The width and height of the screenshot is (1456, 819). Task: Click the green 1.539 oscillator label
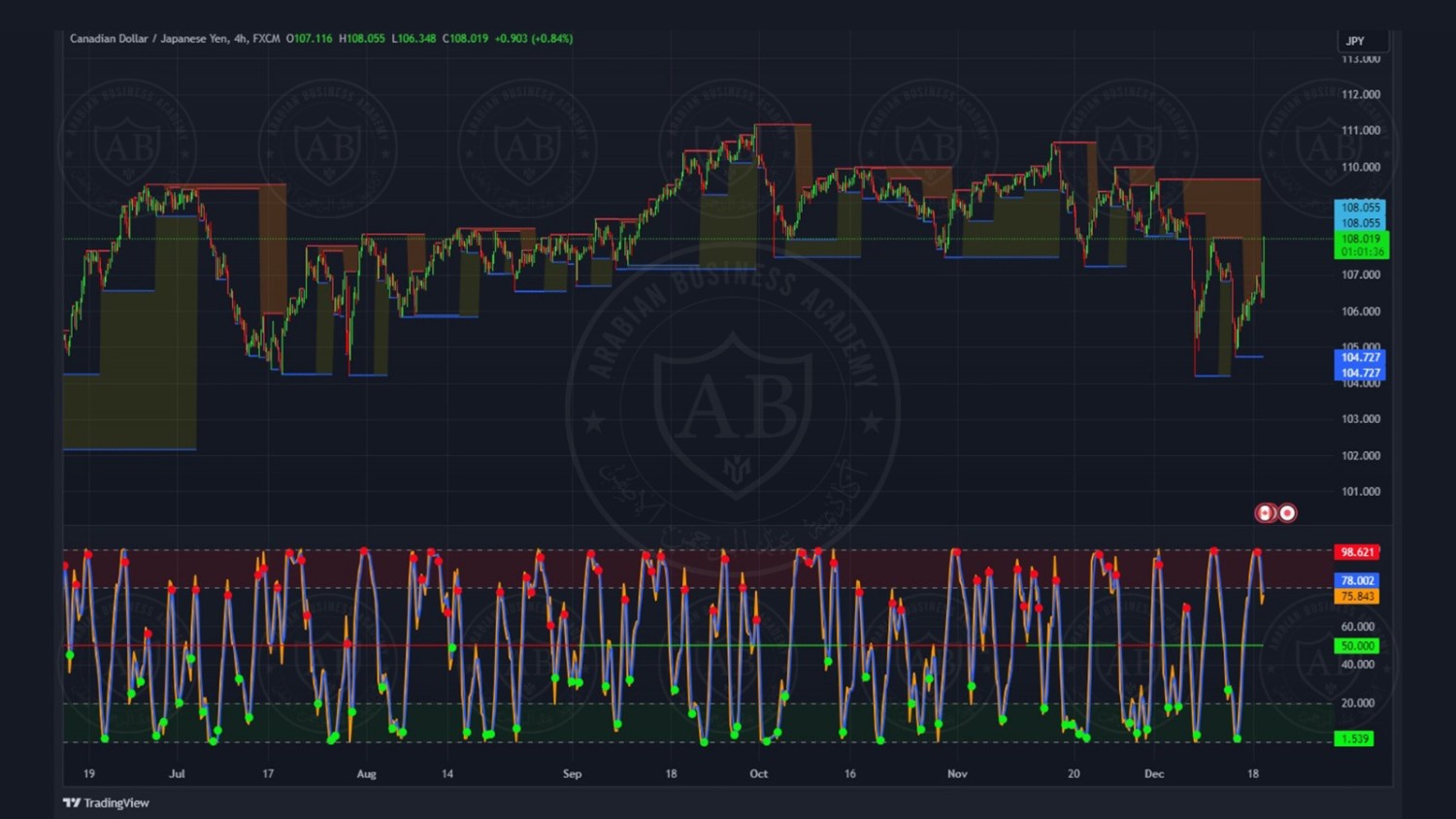[x=1354, y=738]
